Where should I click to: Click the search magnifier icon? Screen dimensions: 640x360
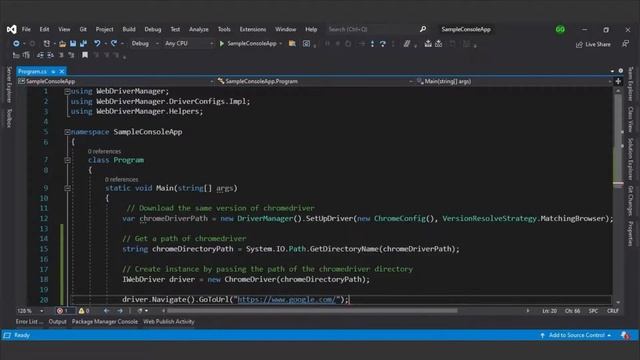tap(423, 29)
